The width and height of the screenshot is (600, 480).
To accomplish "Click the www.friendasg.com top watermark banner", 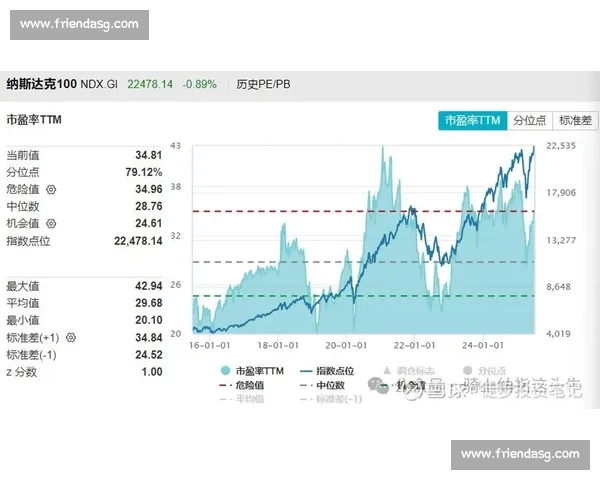I will (76, 24).
